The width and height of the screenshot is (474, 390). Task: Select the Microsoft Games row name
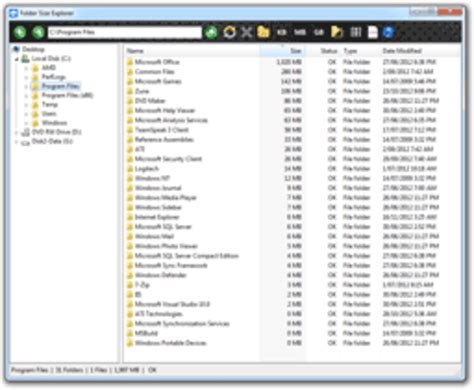pyautogui.click(x=158, y=81)
